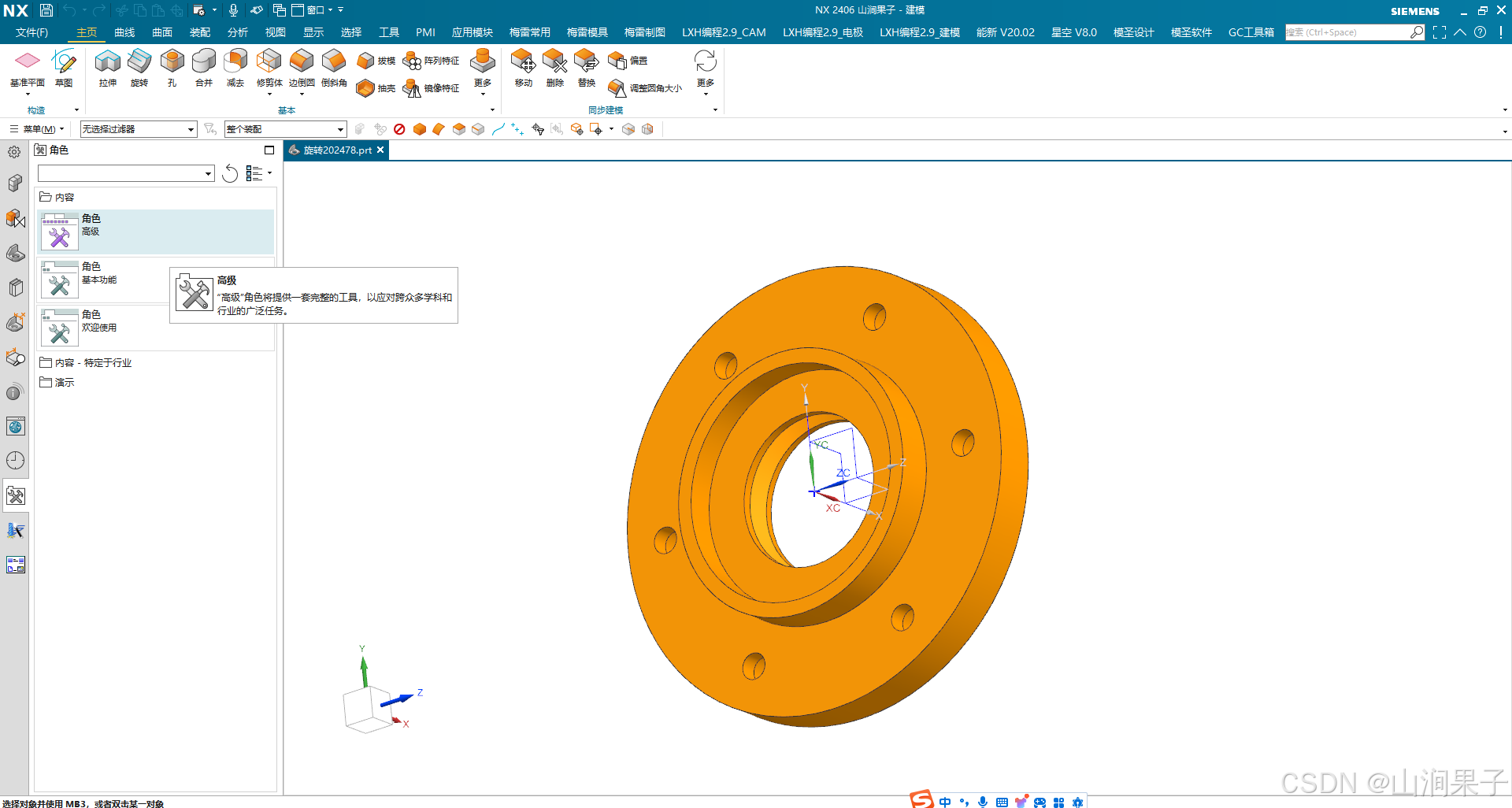Open the 整个装配 scope dropdown
Image resolution: width=1512 pixels, height=808 pixels.
coord(285,129)
